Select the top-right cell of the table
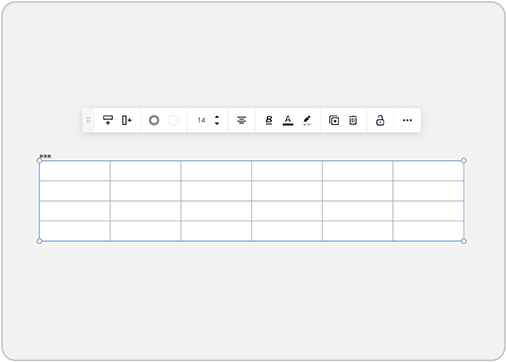Screen dimensions: 506x362 click(428, 171)
